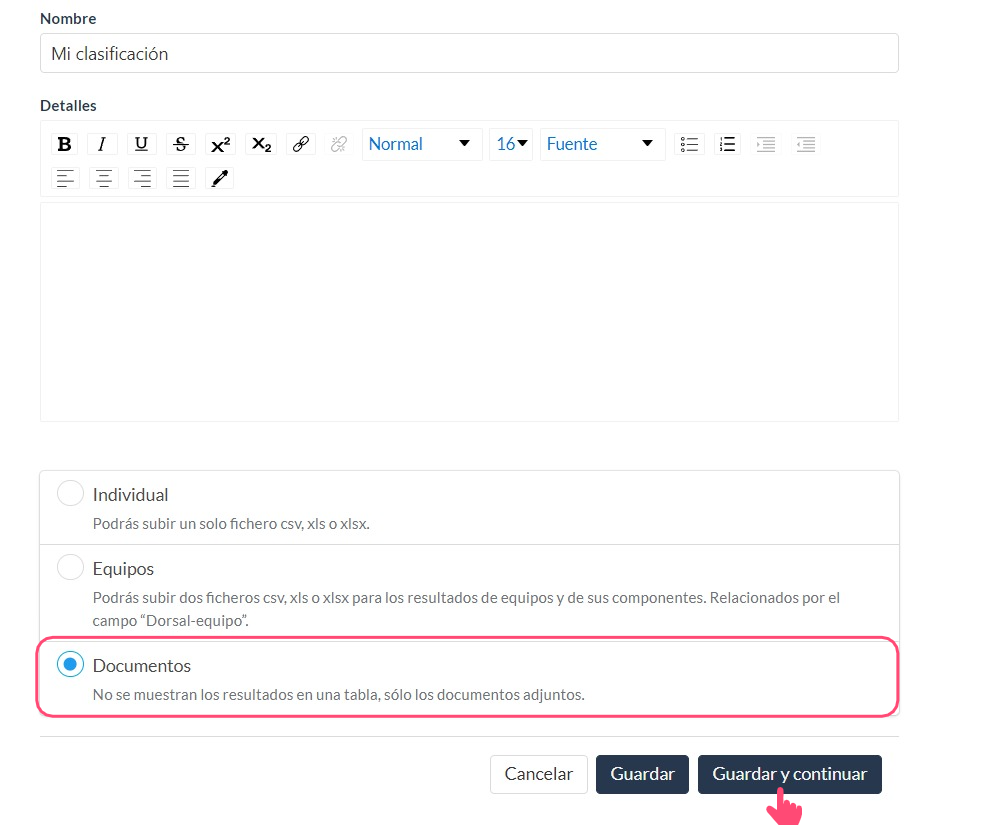Click inside the Detalles text editor area
Image resolution: width=991 pixels, height=825 pixels.
469,312
